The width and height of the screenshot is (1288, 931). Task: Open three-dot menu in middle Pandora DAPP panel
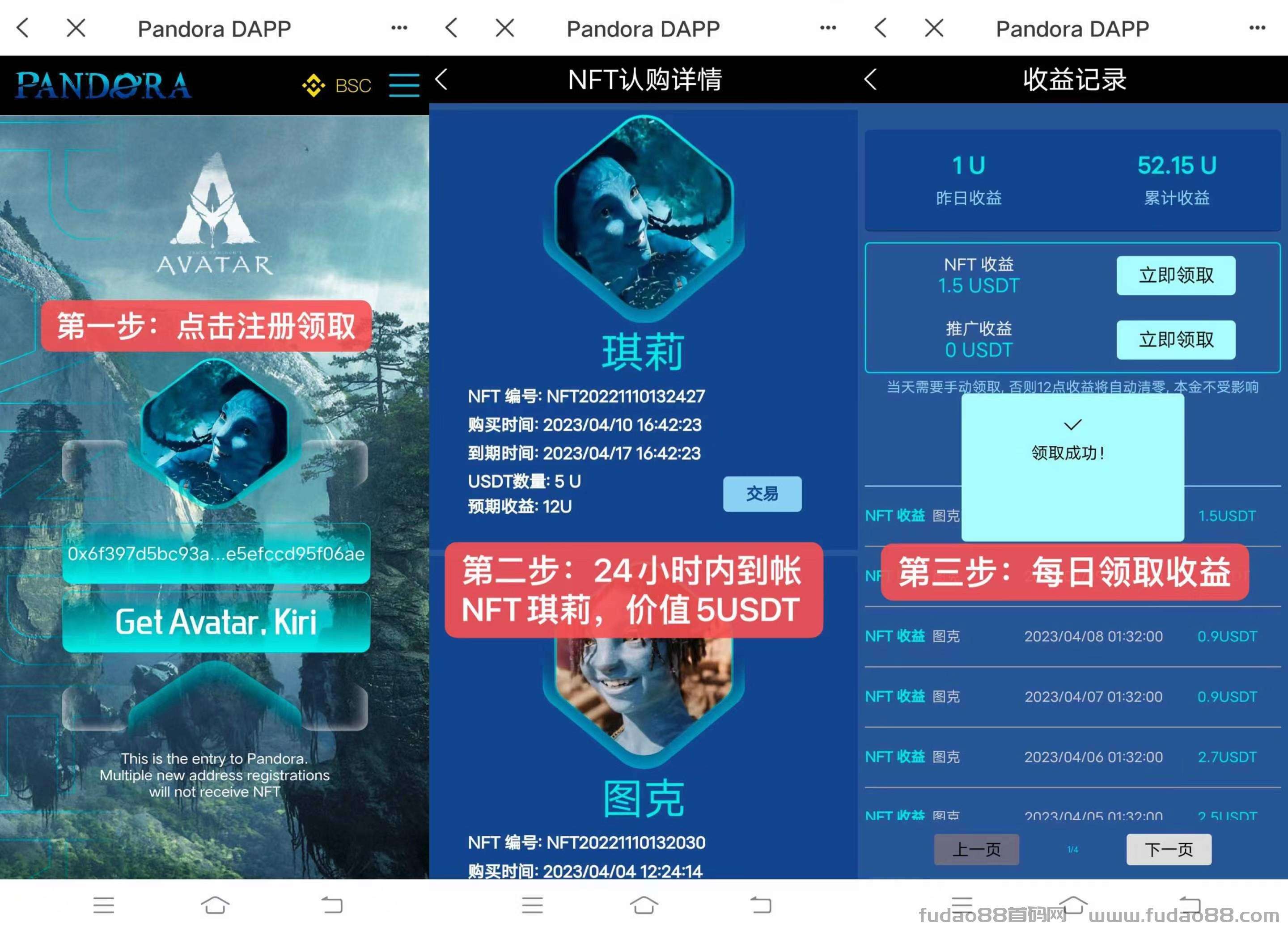828,27
